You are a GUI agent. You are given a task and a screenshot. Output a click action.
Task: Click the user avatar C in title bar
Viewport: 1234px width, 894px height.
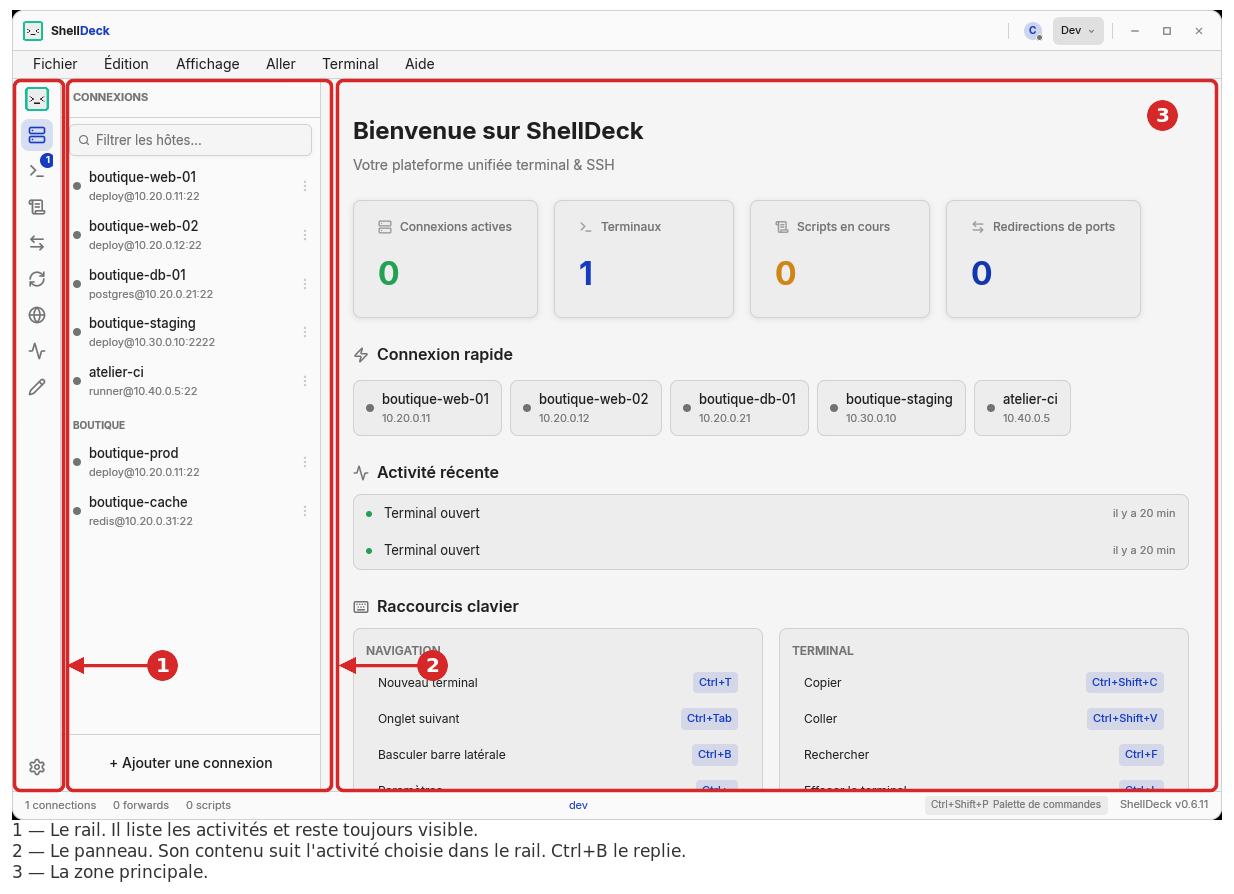[x=1033, y=31]
